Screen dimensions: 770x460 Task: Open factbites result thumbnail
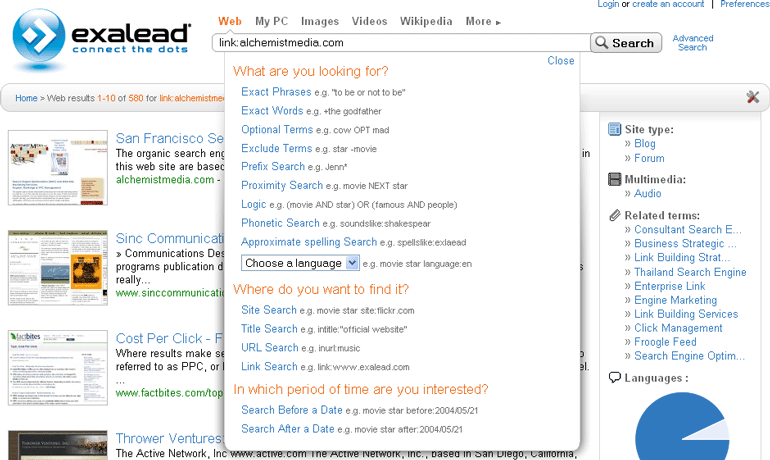(57, 368)
